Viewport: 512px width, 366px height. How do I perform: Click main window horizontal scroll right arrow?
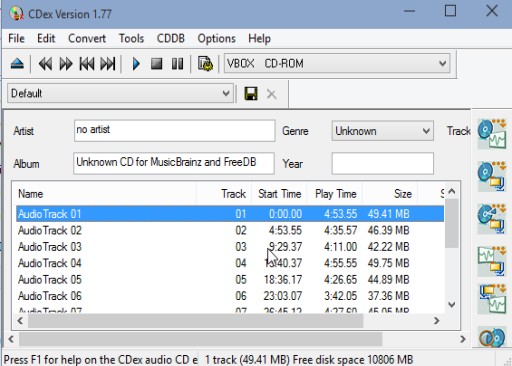coord(463,339)
